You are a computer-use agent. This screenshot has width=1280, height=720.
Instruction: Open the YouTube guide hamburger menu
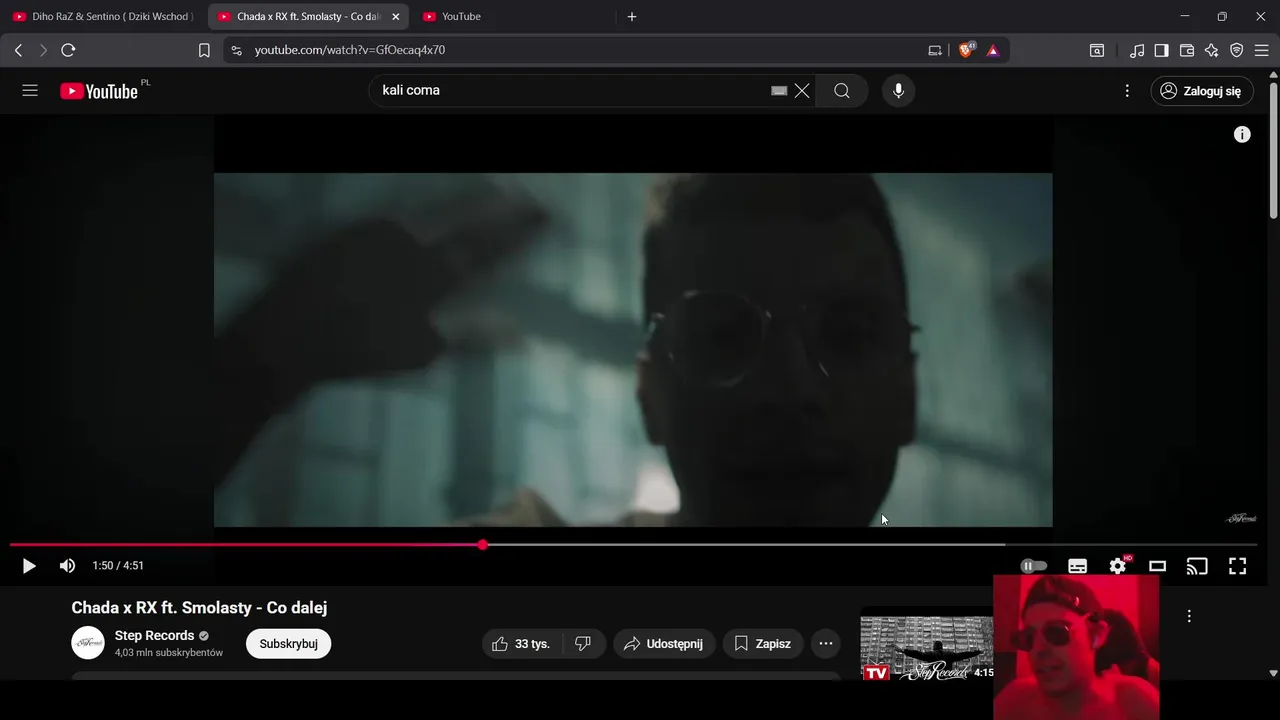click(30, 91)
